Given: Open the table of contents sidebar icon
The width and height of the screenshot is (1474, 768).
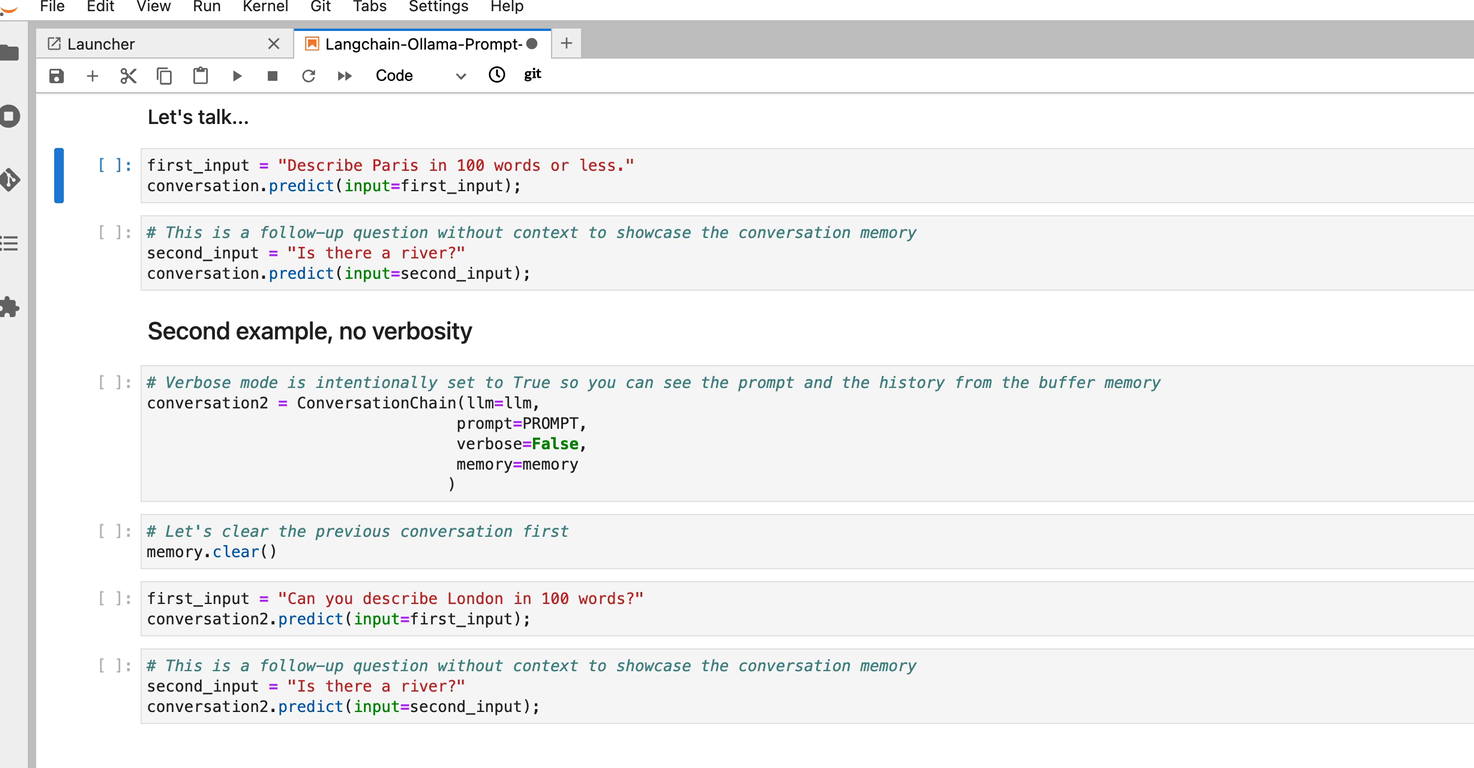Looking at the screenshot, I should click(x=10, y=243).
